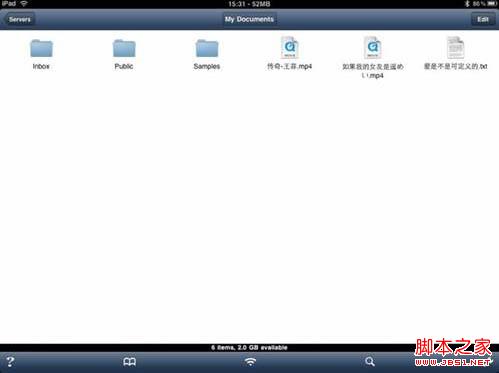Select the Samples label text
Viewport: 499px width, 373px height.
(x=207, y=66)
